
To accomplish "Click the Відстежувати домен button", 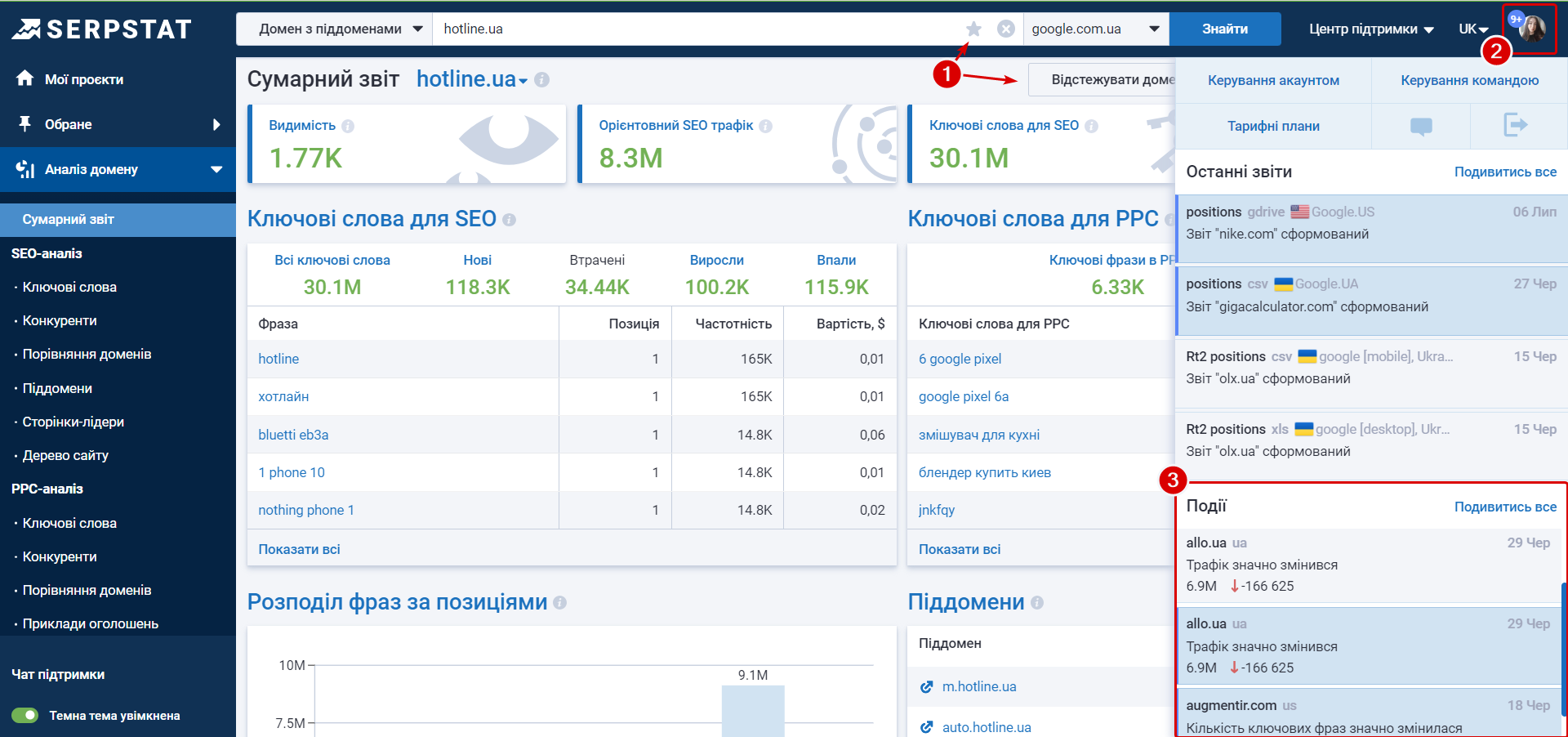I will [x=1101, y=79].
